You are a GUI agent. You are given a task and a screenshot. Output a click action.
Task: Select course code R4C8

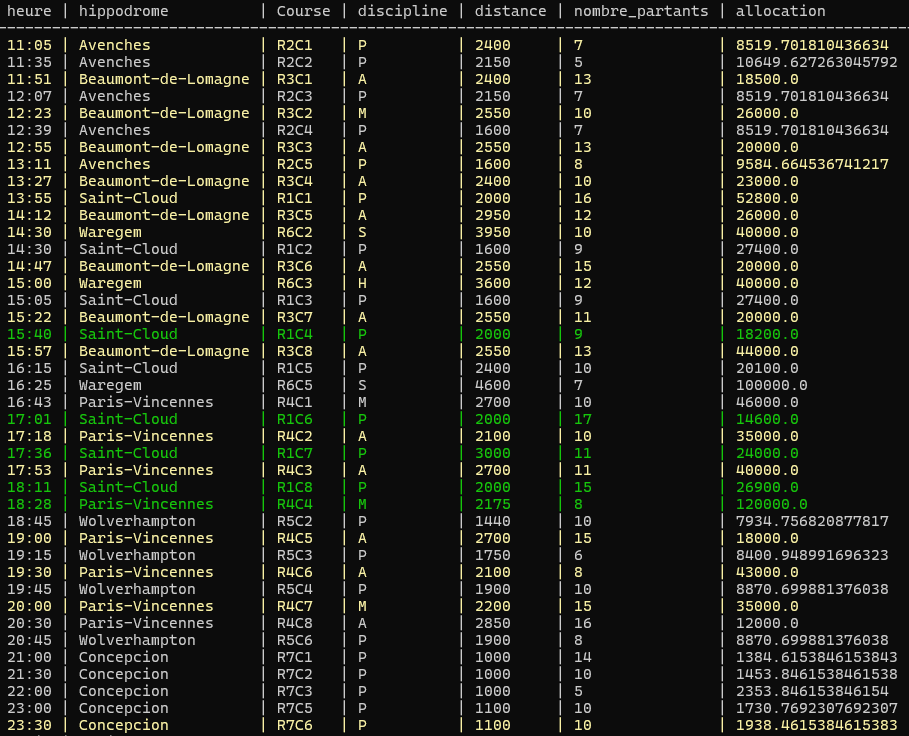[294, 623]
